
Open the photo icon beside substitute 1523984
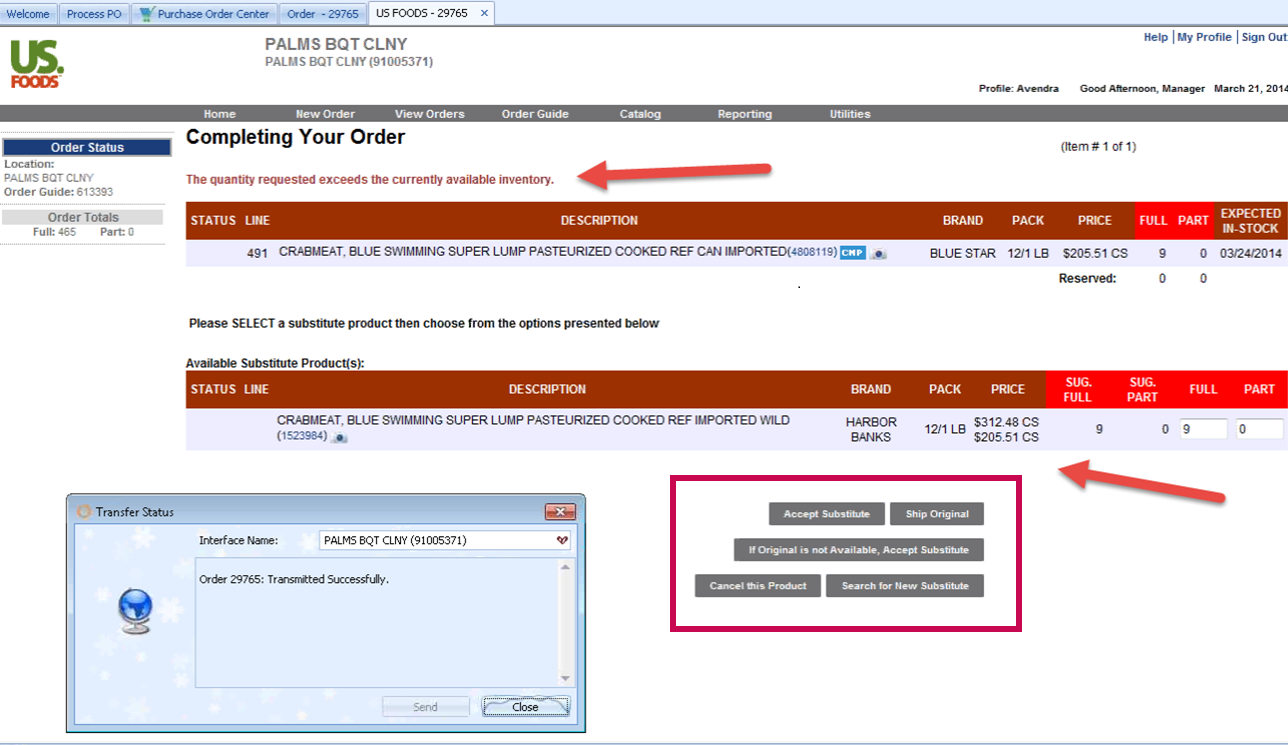pos(340,438)
